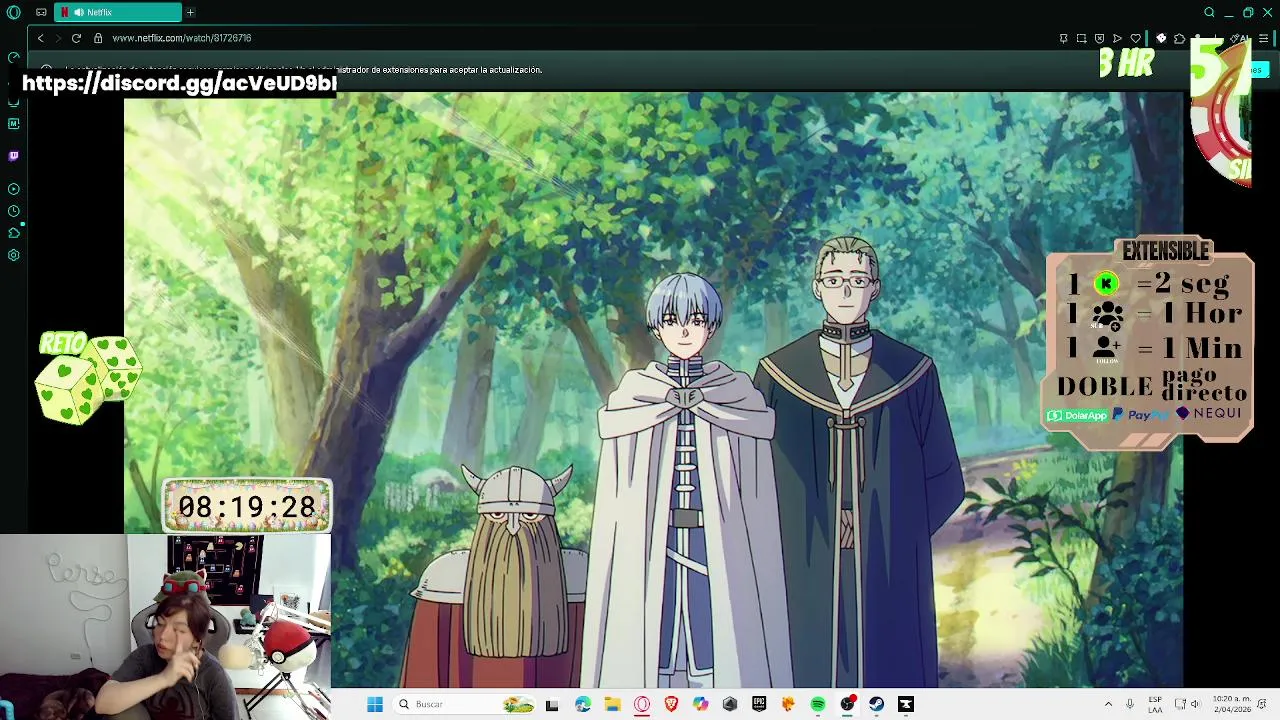Click the pin icon in address bar
1280x720 pixels.
click(x=1063, y=38)
